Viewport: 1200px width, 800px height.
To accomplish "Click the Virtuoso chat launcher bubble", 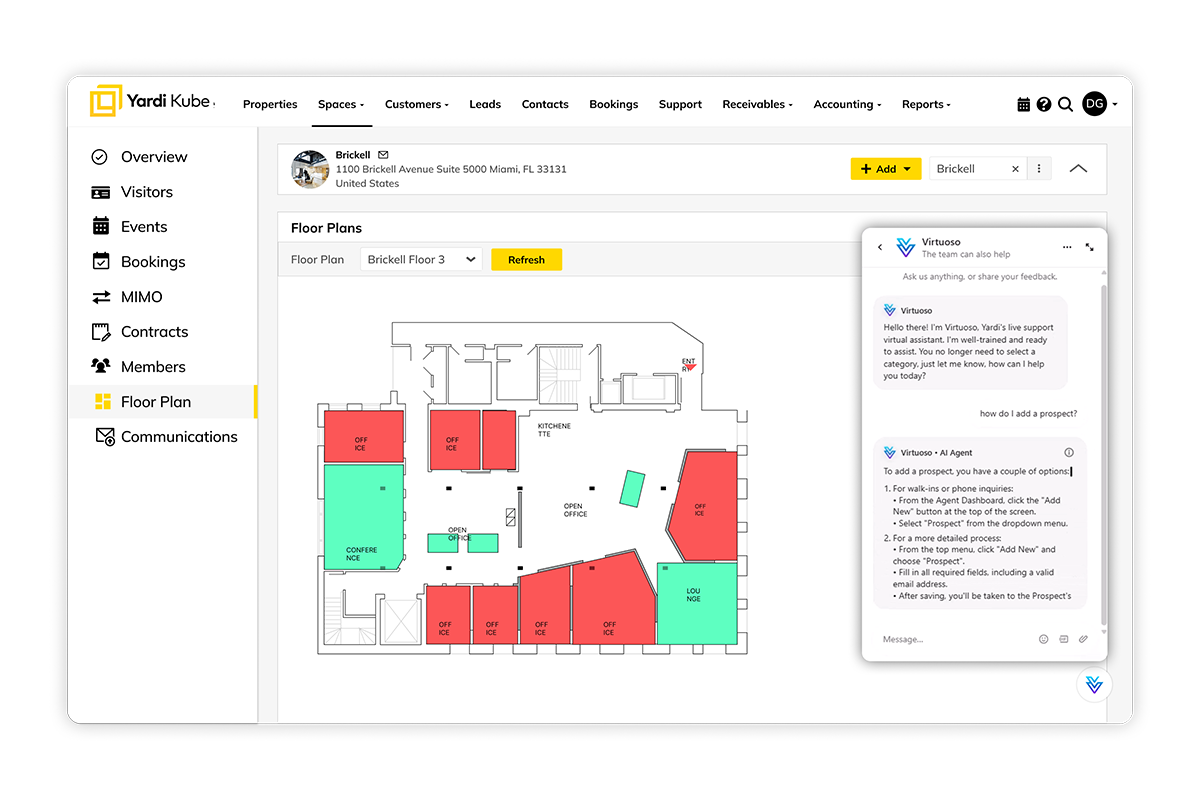I will click(1093, 684).
